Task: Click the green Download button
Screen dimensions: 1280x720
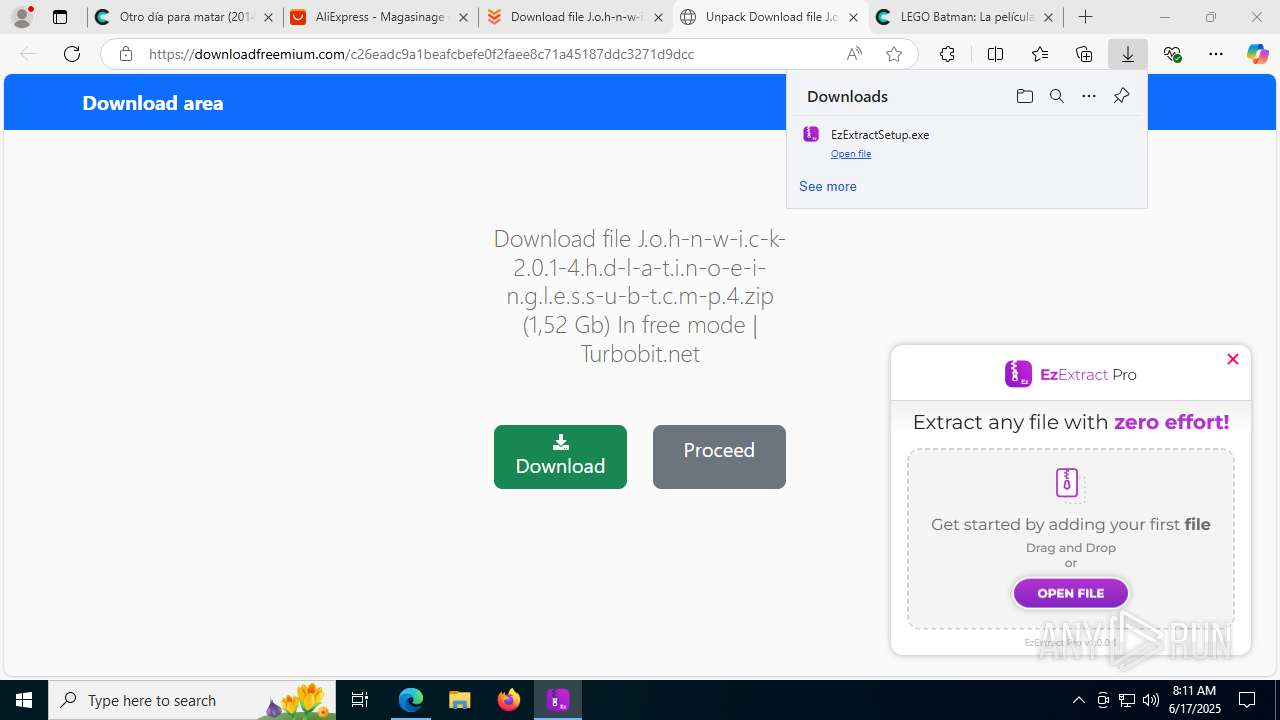Action: (x=560, y=457)
